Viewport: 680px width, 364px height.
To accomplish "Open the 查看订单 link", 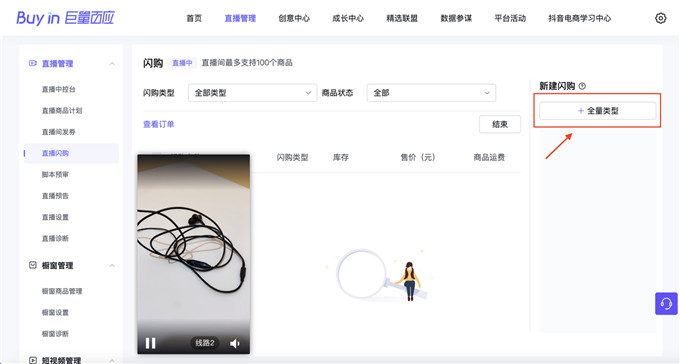I will point(159,124).
